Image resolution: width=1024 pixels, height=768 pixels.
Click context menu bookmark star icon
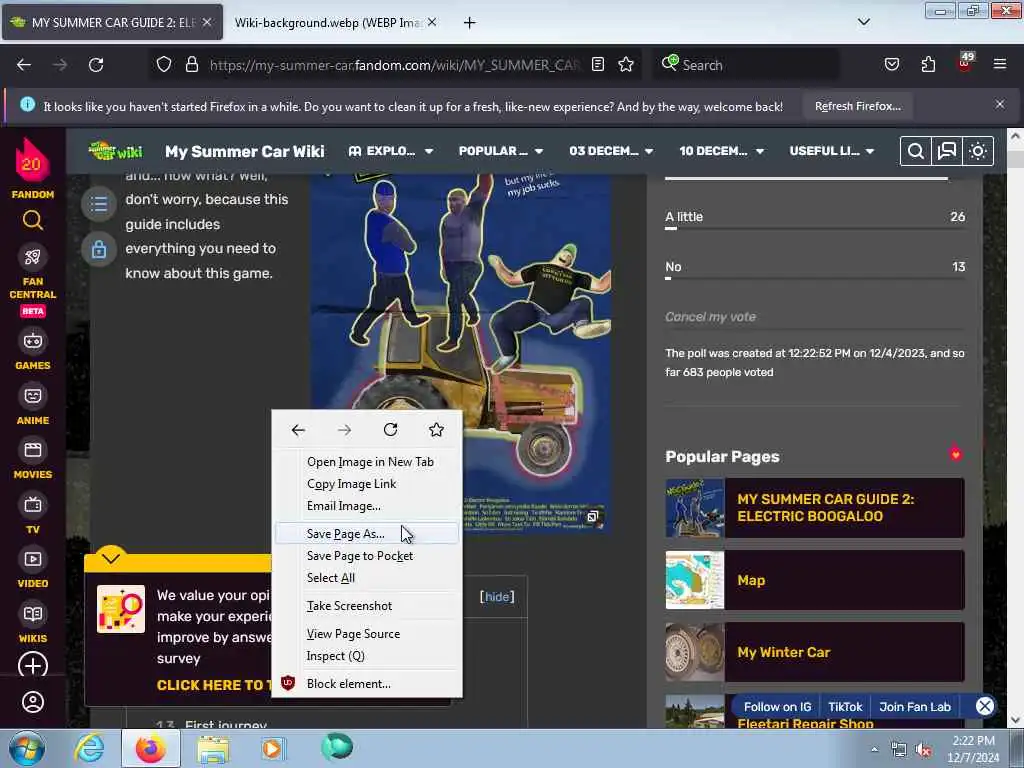(x=436, y=430)
